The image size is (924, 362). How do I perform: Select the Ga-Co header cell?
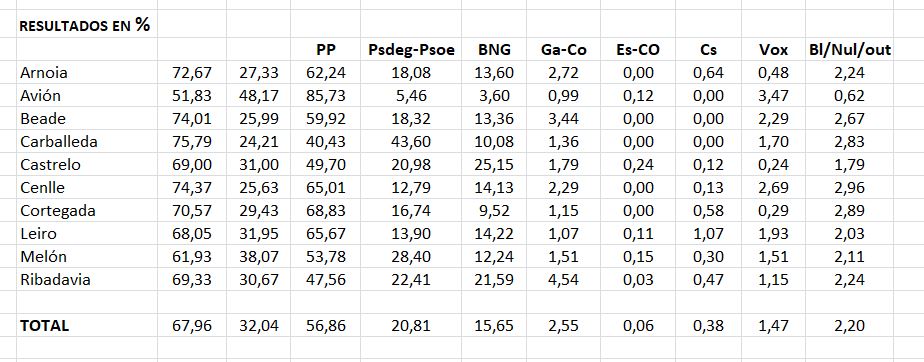[564, 50]
